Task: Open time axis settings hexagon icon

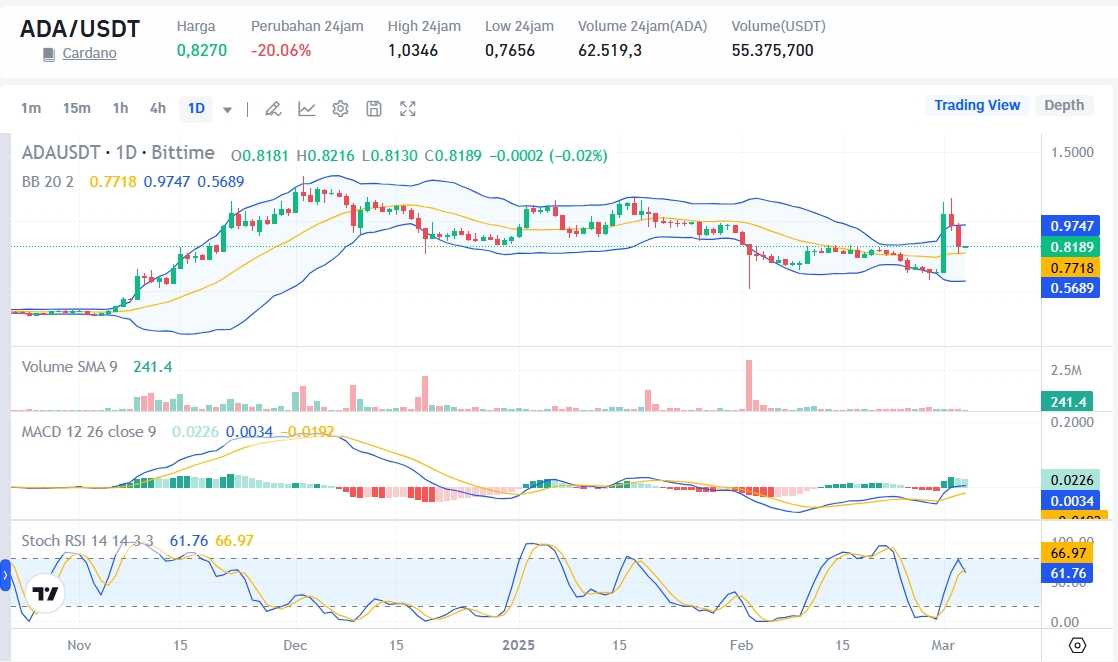Action: [1077, 645]
